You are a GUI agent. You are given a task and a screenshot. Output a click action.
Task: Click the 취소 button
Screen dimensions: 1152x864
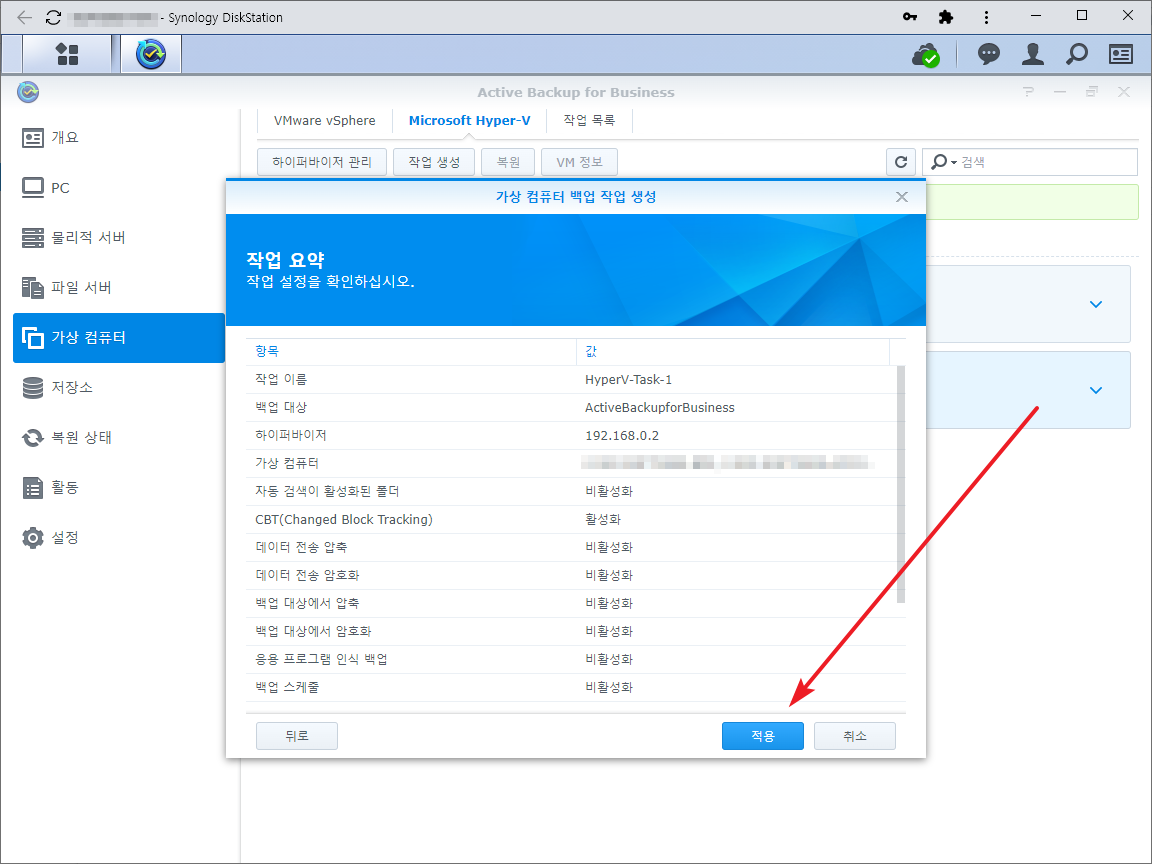click(x=854, y=735)
